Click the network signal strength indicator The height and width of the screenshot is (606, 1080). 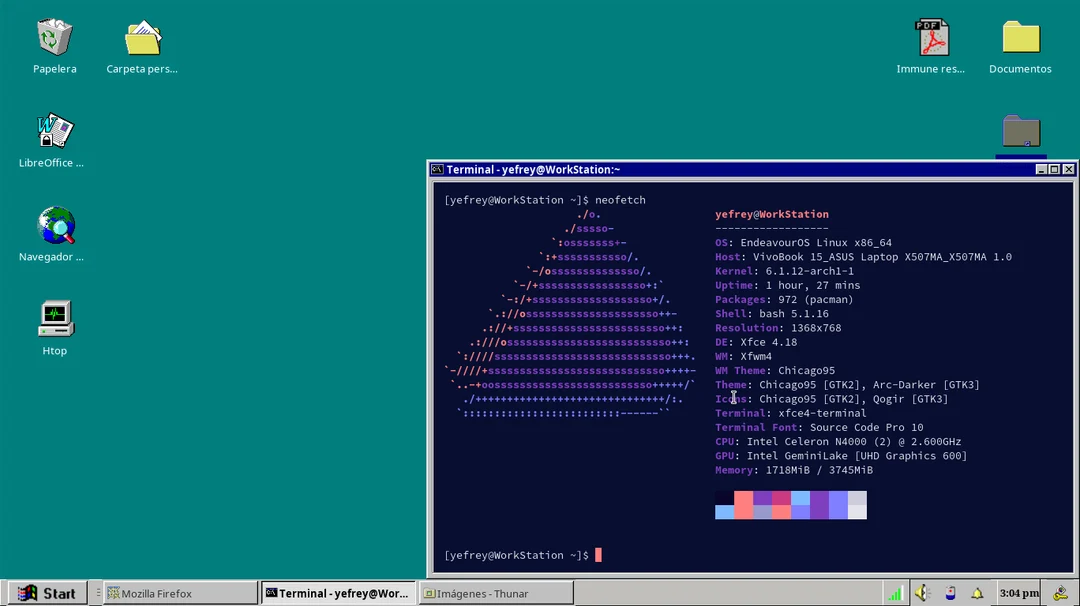[896, 592]
